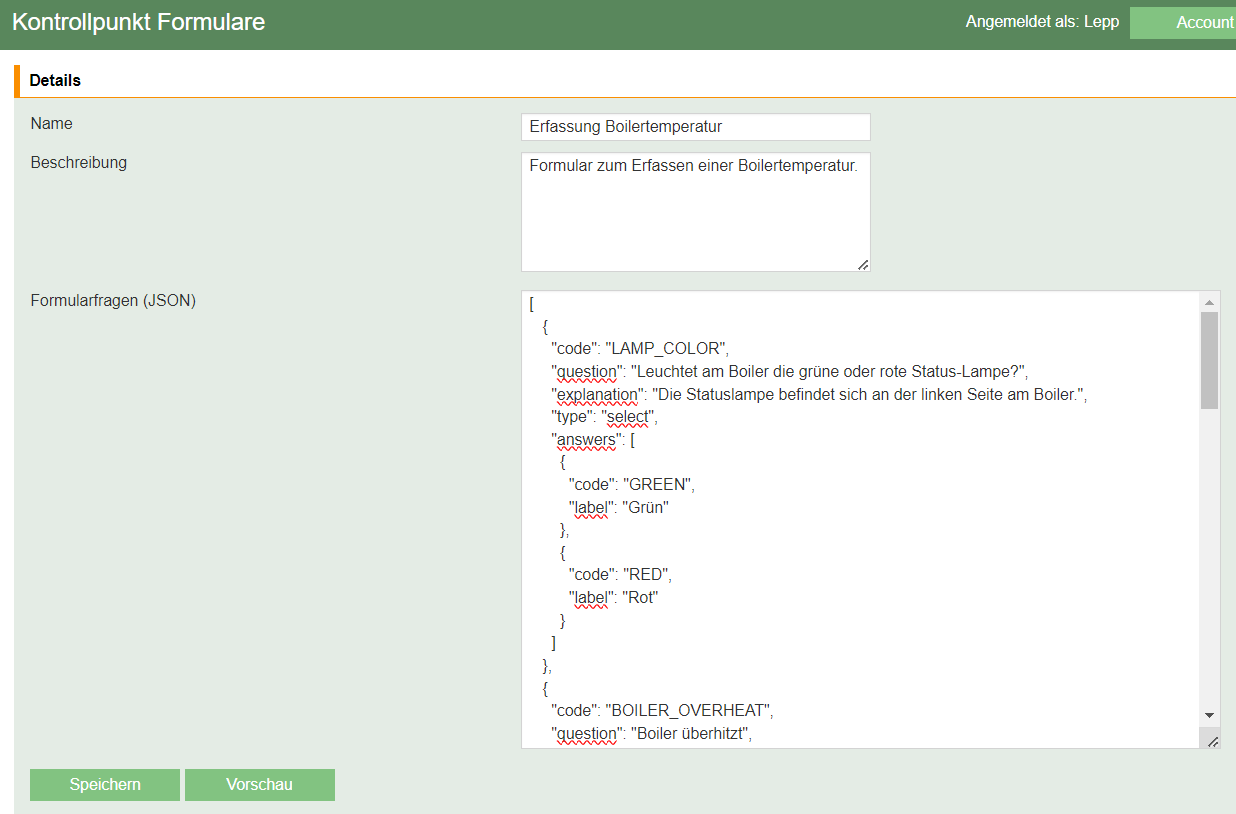1236x814 pixels.
Task: Click the "BOILER_OVERHEAT" code line
Action: coord(663,711)
